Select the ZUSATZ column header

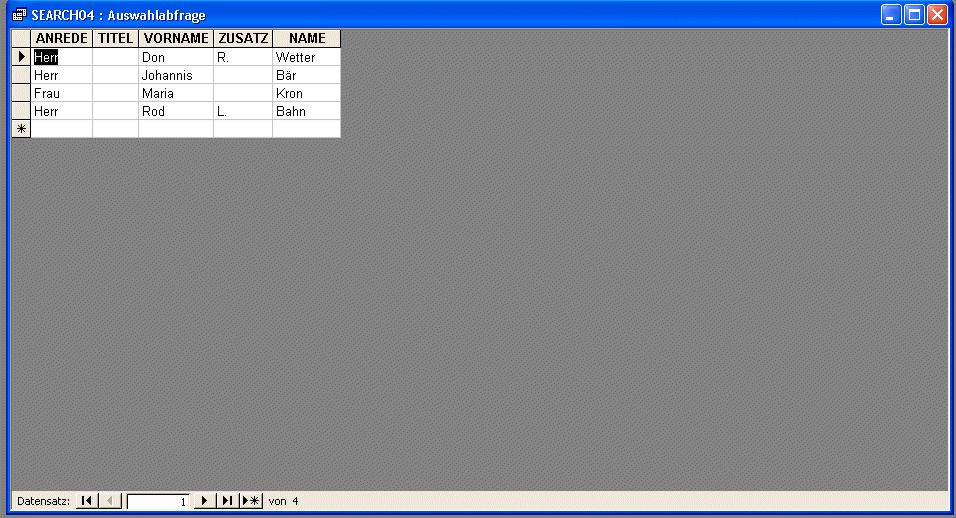click(x=243, y=38)
